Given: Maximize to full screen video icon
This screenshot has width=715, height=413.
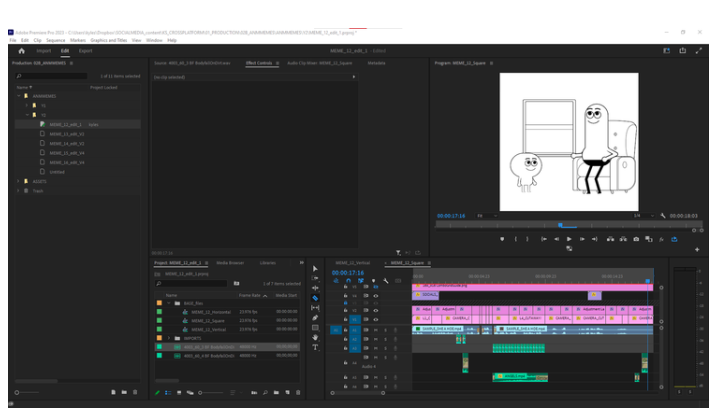Looking at the screenshot, I should pos(699,51).
